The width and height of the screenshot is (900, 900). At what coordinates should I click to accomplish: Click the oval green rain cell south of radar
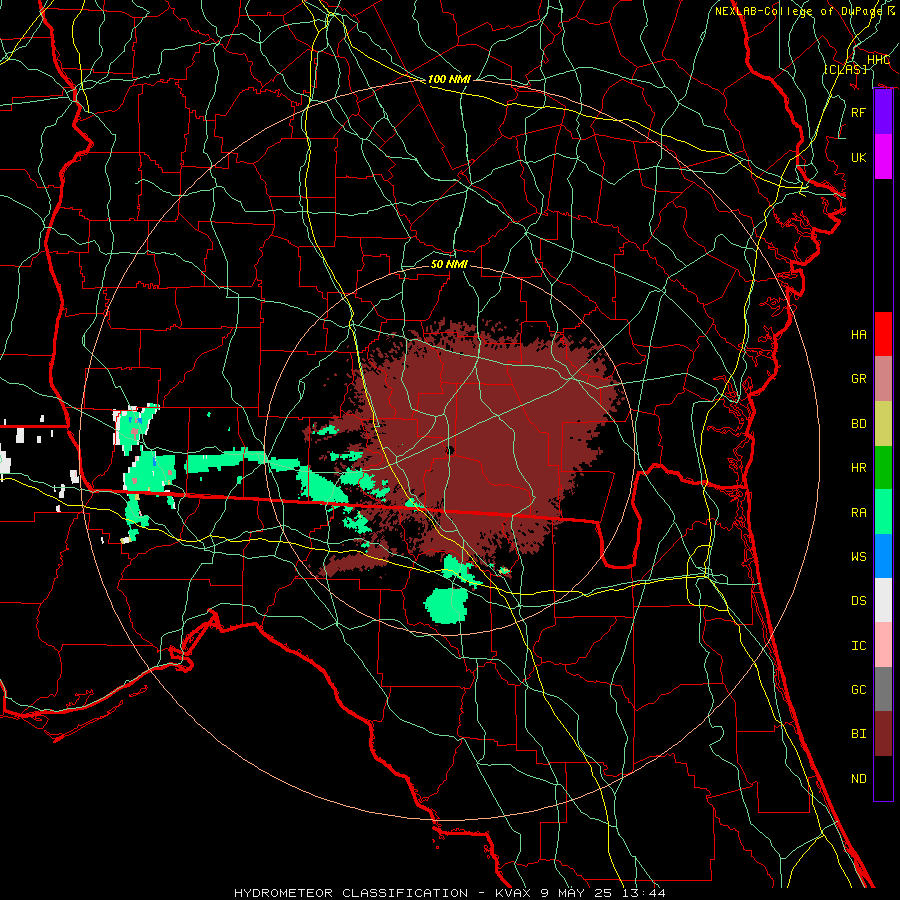point(446,606)
